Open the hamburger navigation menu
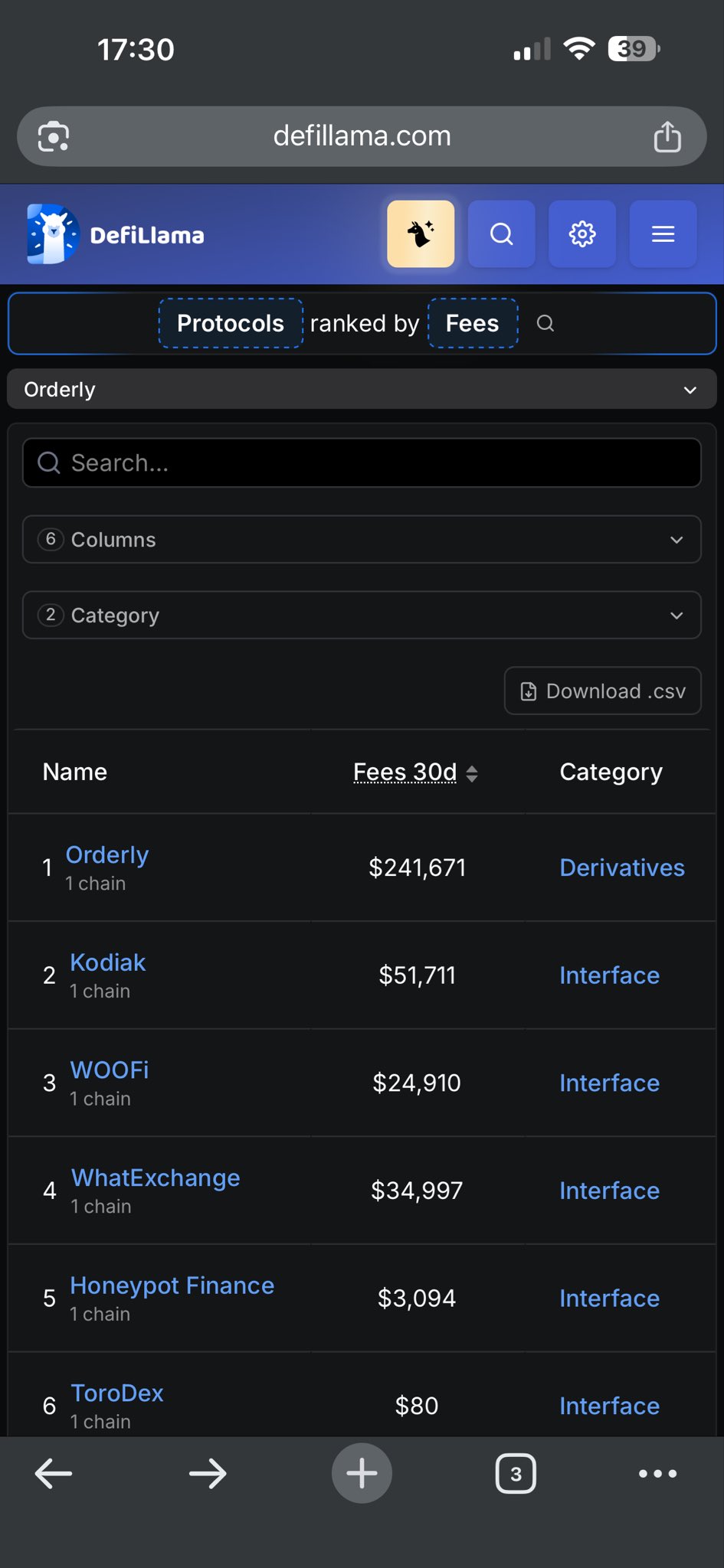 tap(663, 234)
